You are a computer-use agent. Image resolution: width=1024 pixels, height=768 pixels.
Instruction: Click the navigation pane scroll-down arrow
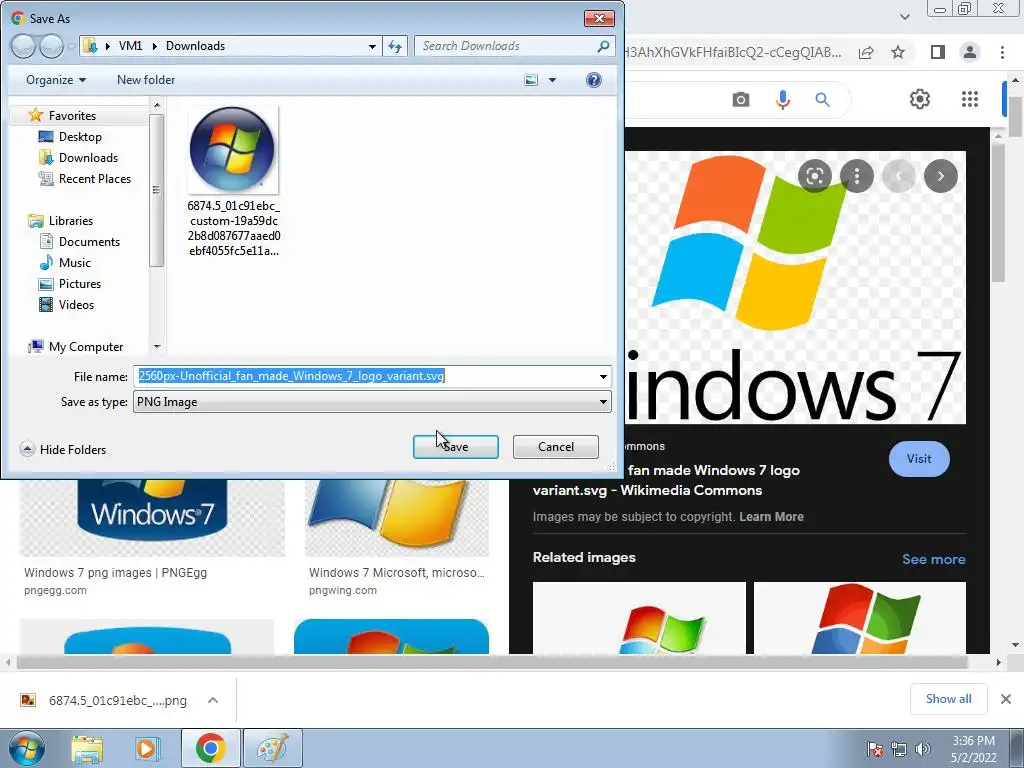pos(157,347)
